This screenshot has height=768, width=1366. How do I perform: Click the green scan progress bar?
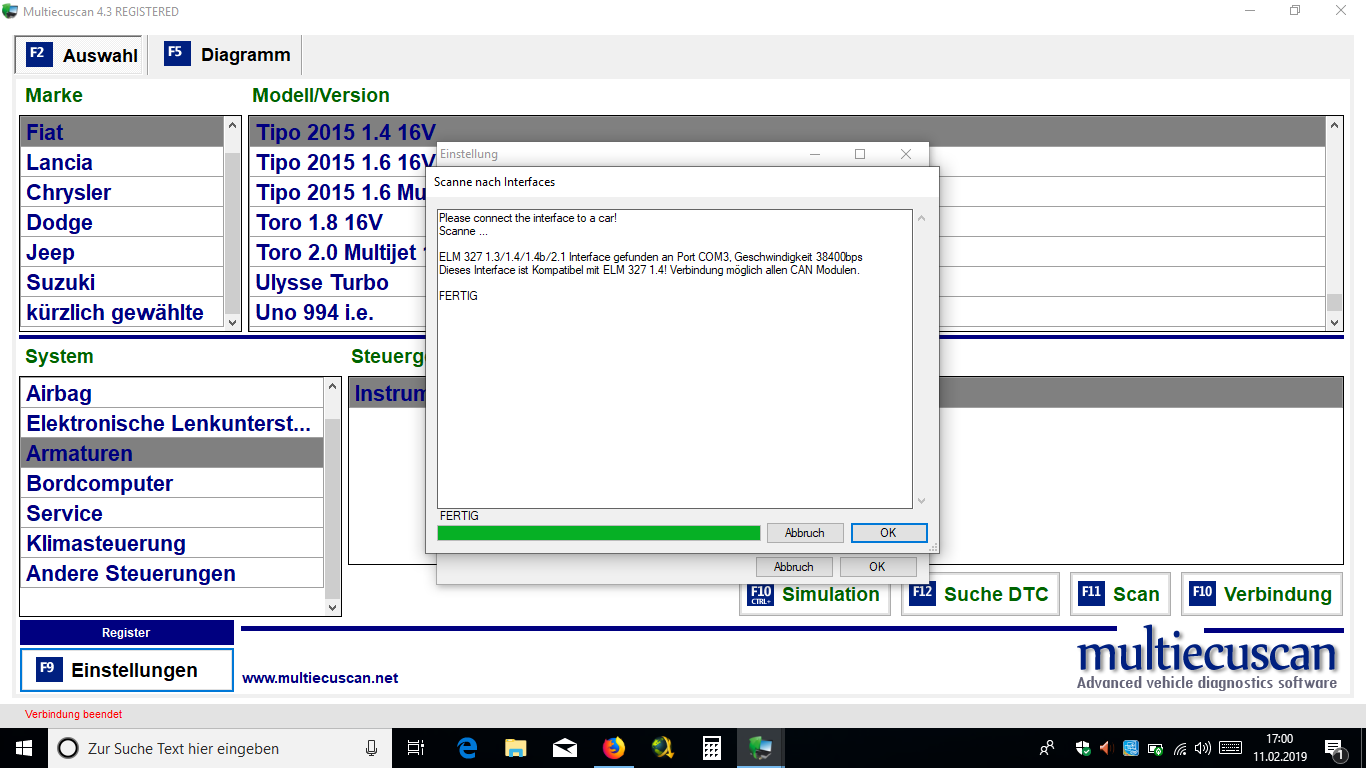598,533
